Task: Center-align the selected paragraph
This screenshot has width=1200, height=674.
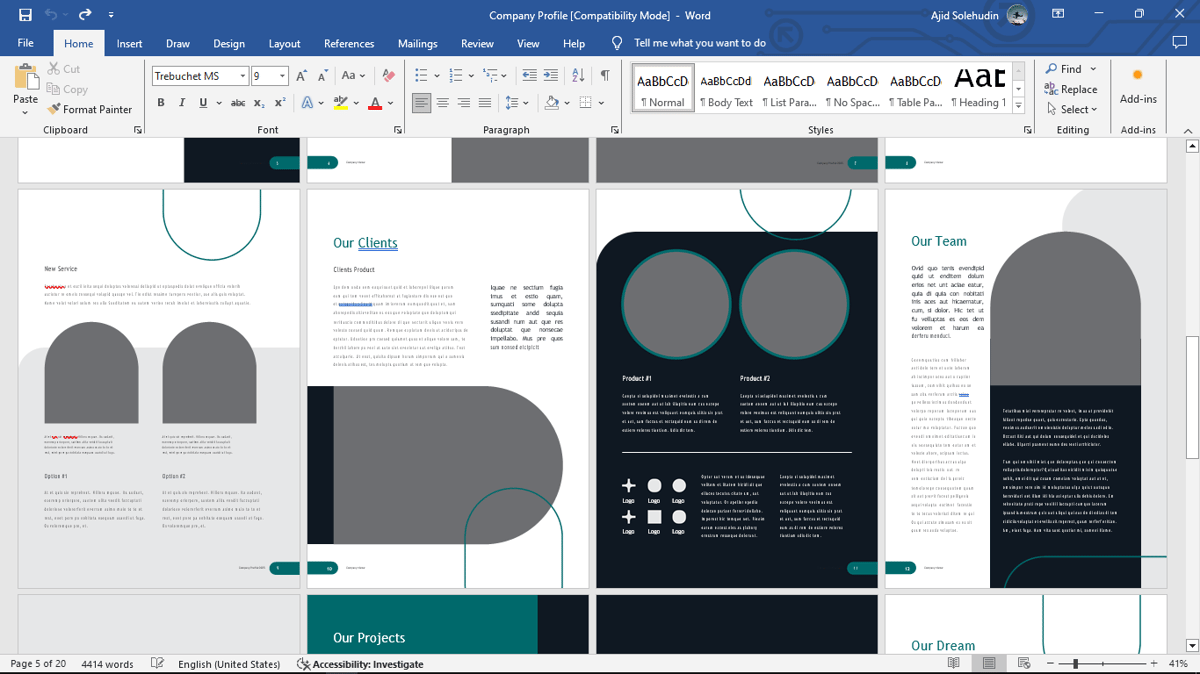Action: 443,103
